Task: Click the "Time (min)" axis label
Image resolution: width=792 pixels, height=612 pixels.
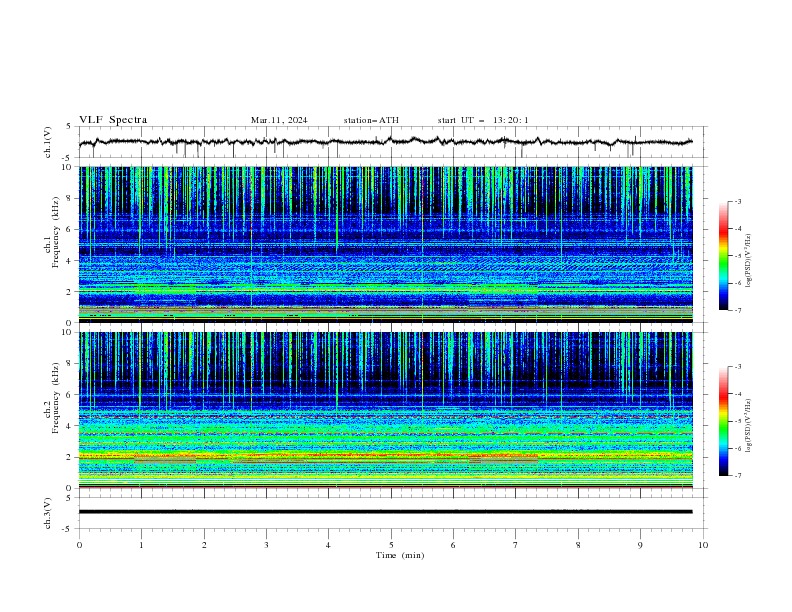Action: [x=400, y=555]
